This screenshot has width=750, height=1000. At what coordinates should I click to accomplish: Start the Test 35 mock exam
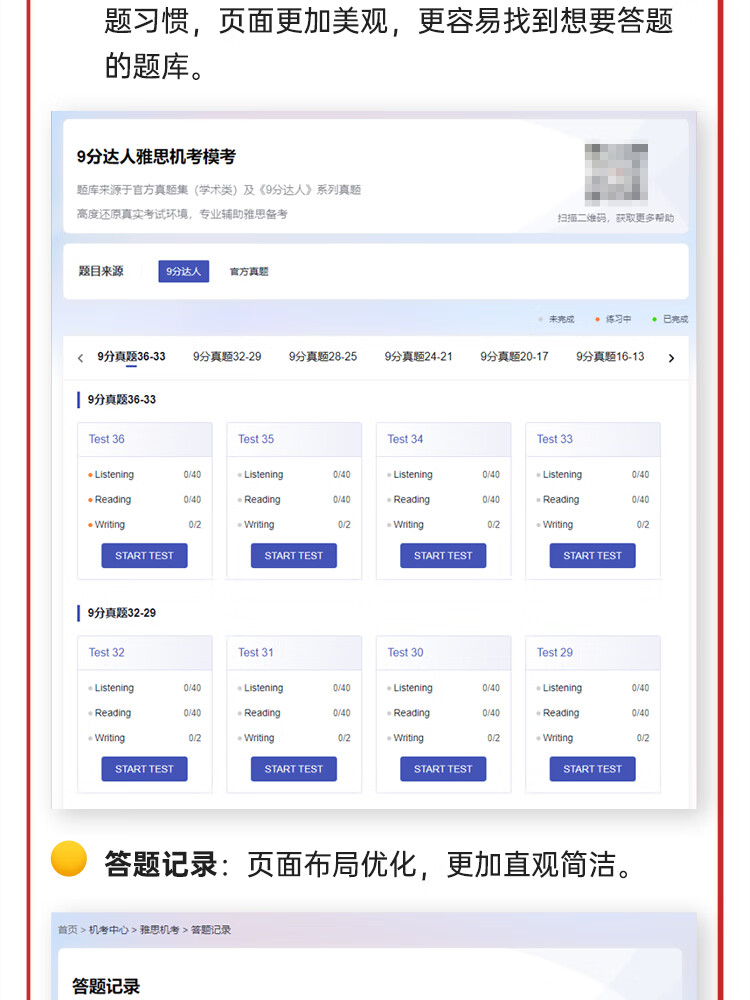(x=294, y=556)
